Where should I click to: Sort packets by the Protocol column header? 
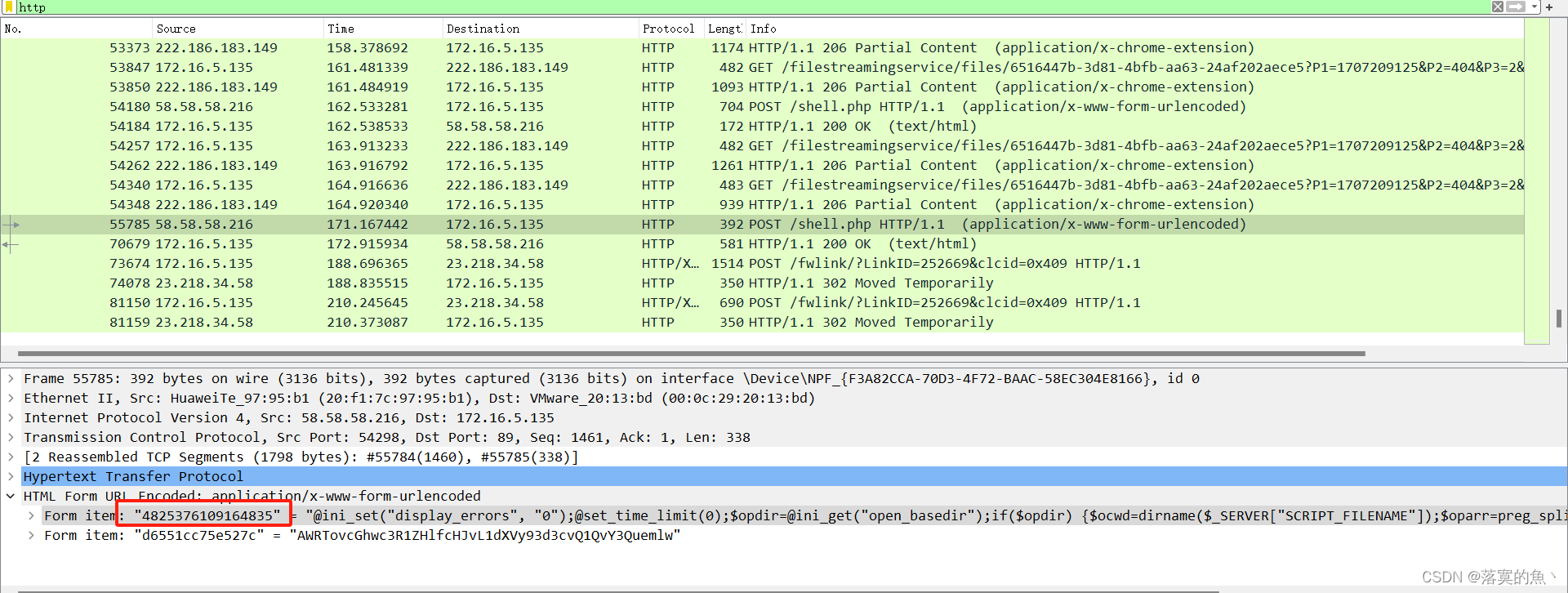click(670, 29)
